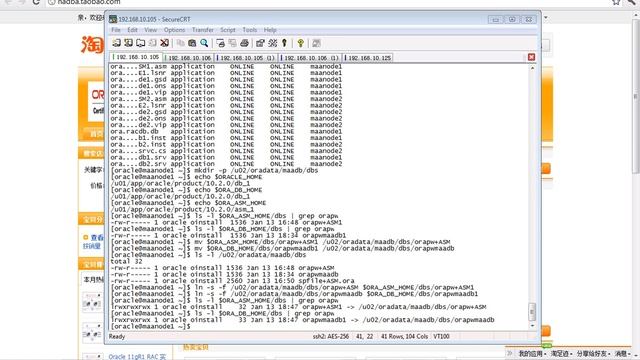This screenshot has height=360, width=640.
Task: Open the Edit menu
Action: coord(132,30)
